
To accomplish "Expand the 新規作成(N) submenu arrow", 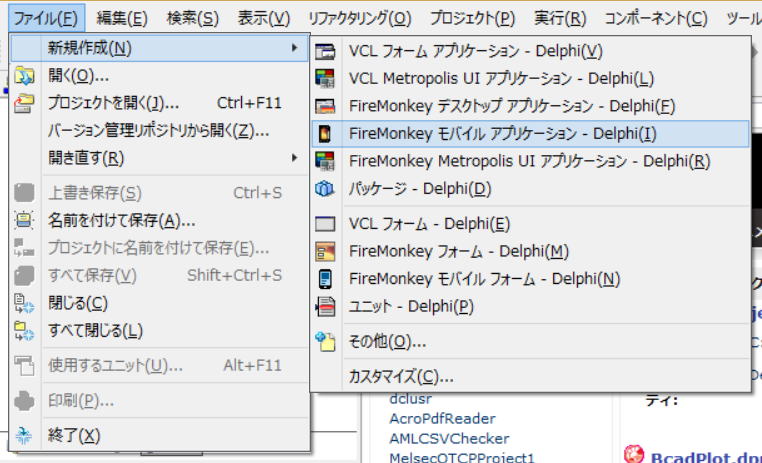I will pos(294,48).
